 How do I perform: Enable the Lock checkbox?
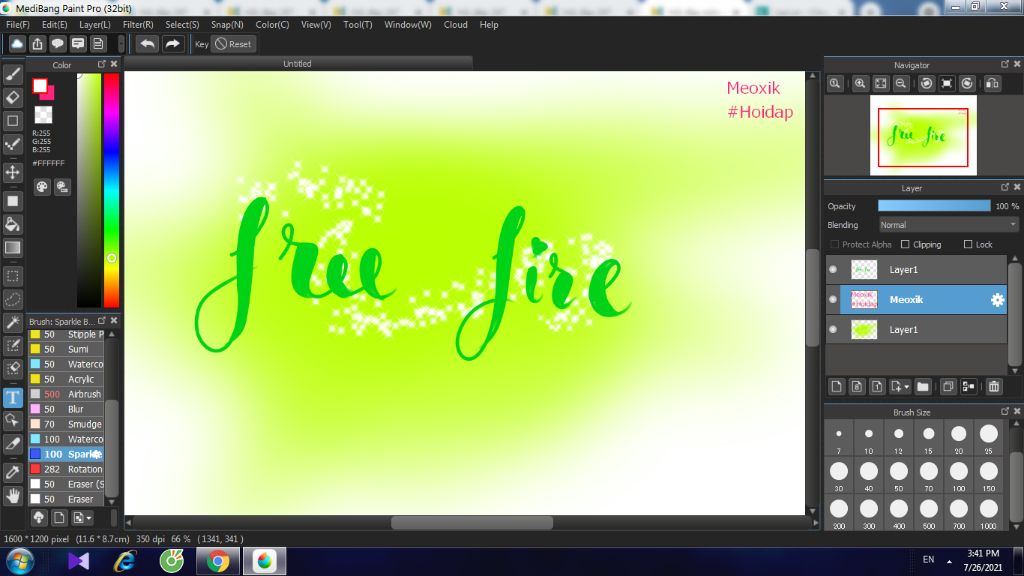click(968, 244)
